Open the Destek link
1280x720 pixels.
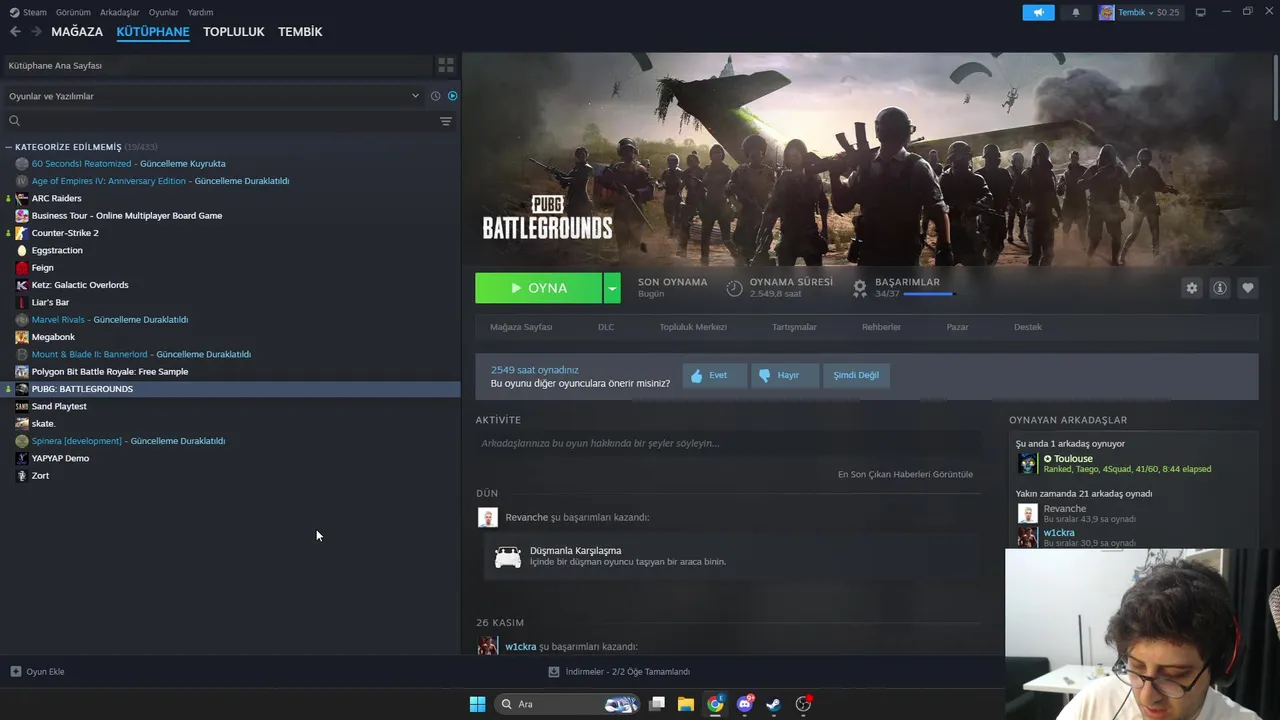click(x=1028, y=327)
